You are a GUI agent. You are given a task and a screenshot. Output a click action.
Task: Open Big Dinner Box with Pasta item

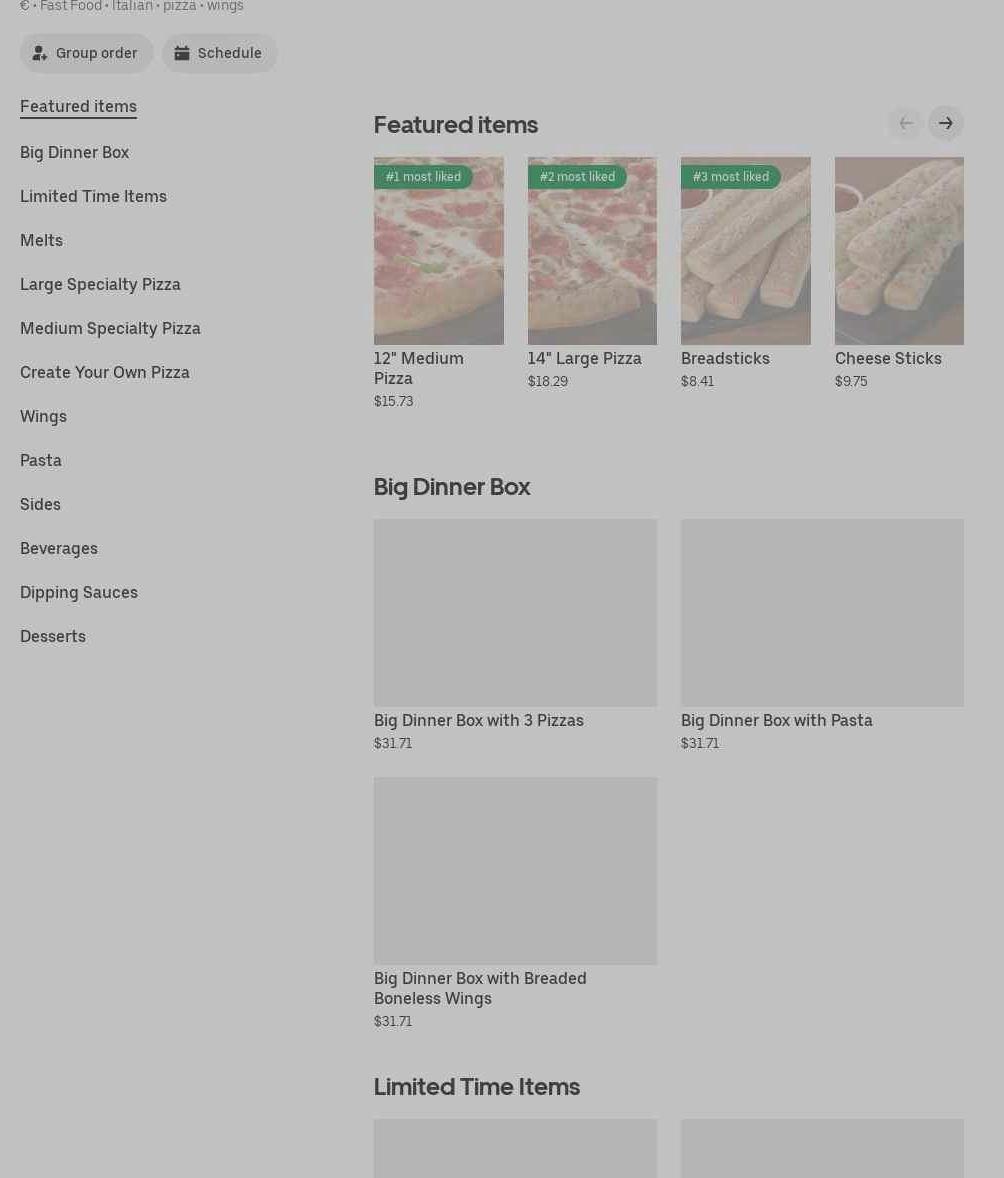point(822,635)
